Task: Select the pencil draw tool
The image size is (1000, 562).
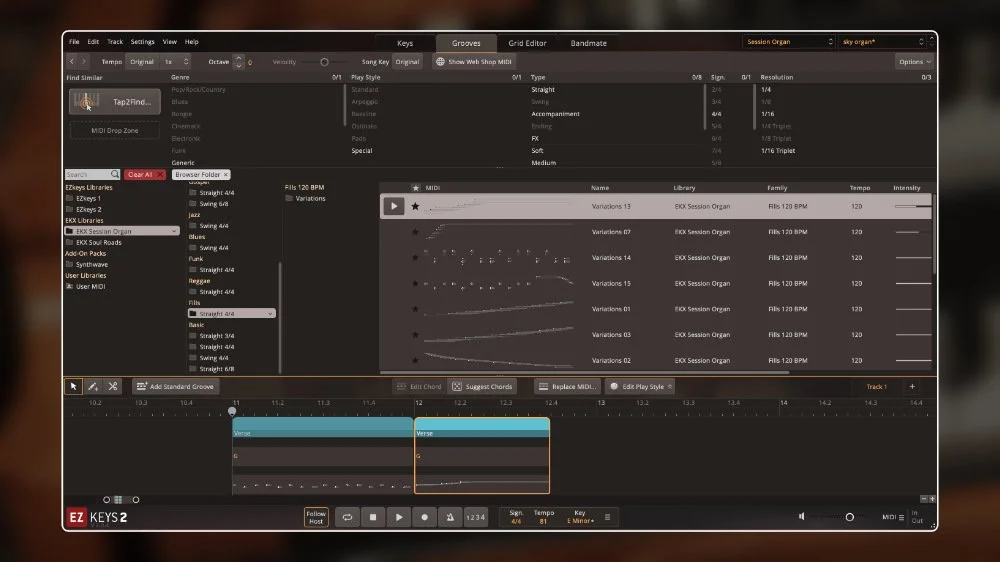Action: click(x=93, y=386)
